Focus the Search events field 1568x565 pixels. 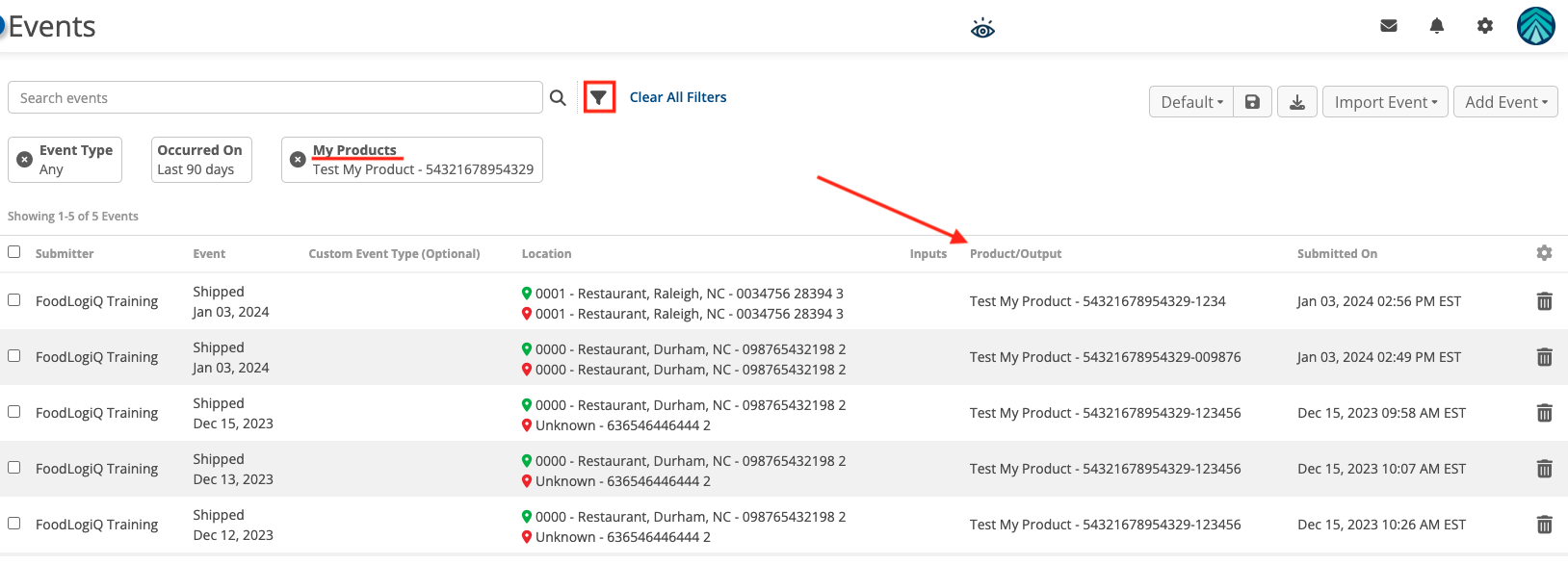[275, 97]
